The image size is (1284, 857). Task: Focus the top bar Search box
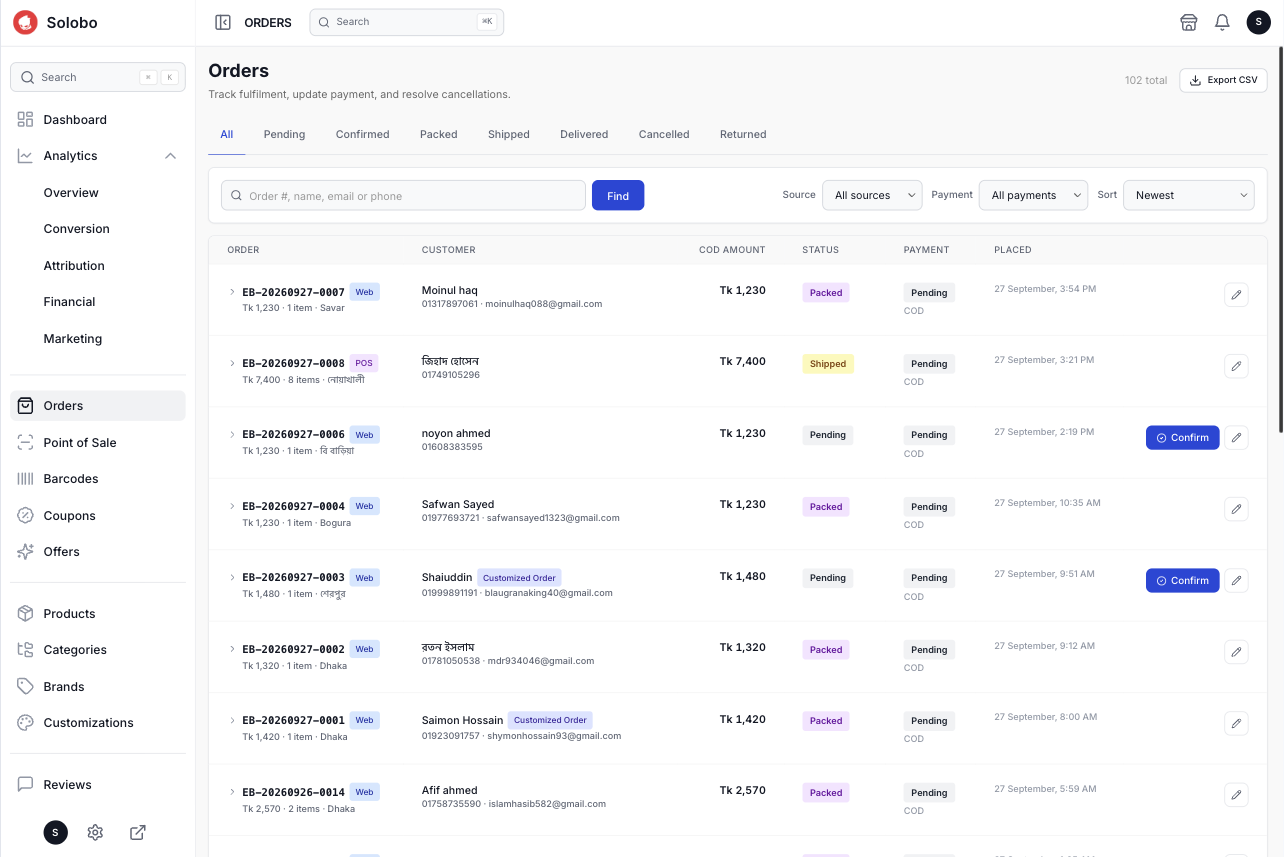406,22
